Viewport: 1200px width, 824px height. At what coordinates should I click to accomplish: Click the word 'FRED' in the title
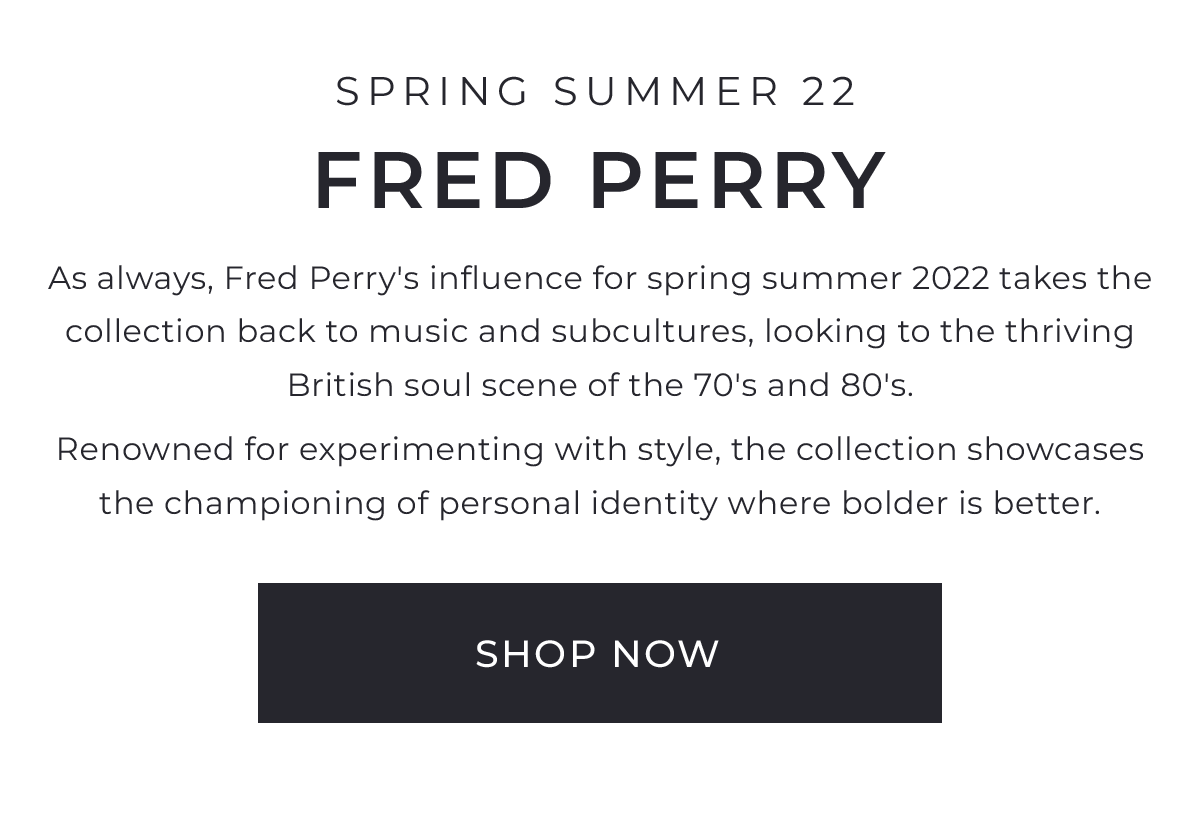[434, 182]
